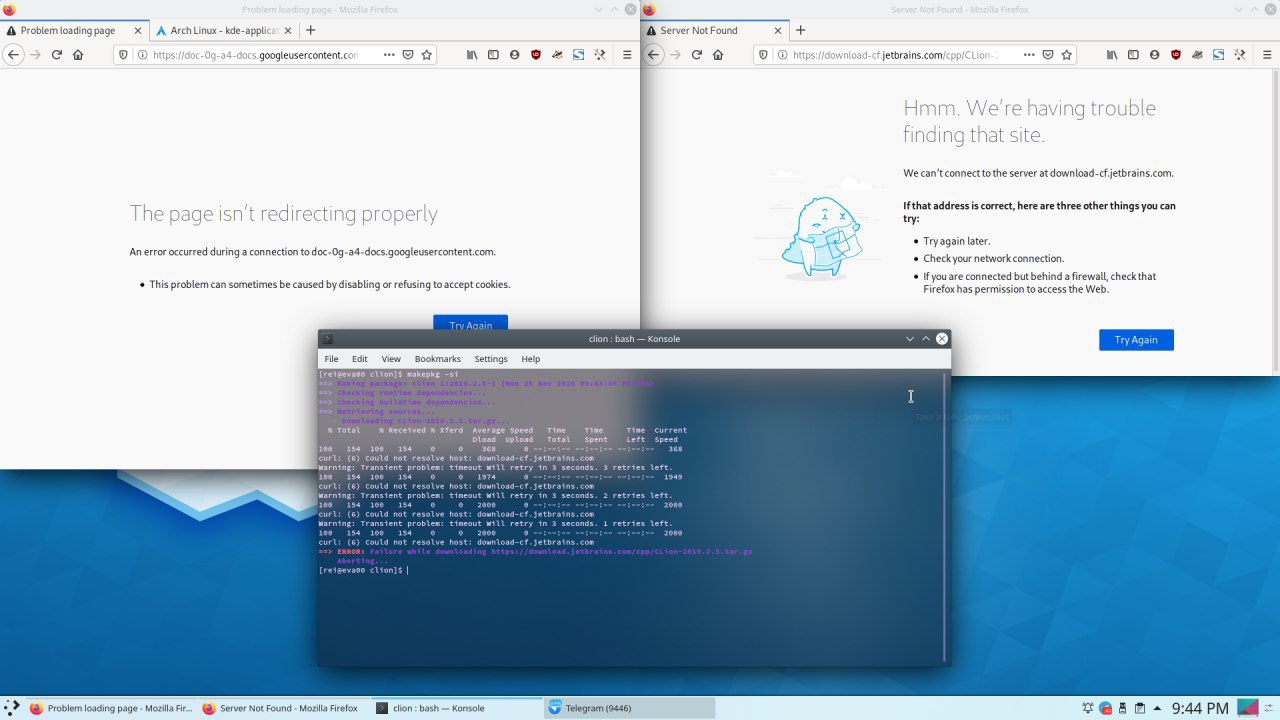Screen dimensions: 1280x720
Task: Reload page in left Firefox window
Action: pyautogui.click(x=57, y=55)
